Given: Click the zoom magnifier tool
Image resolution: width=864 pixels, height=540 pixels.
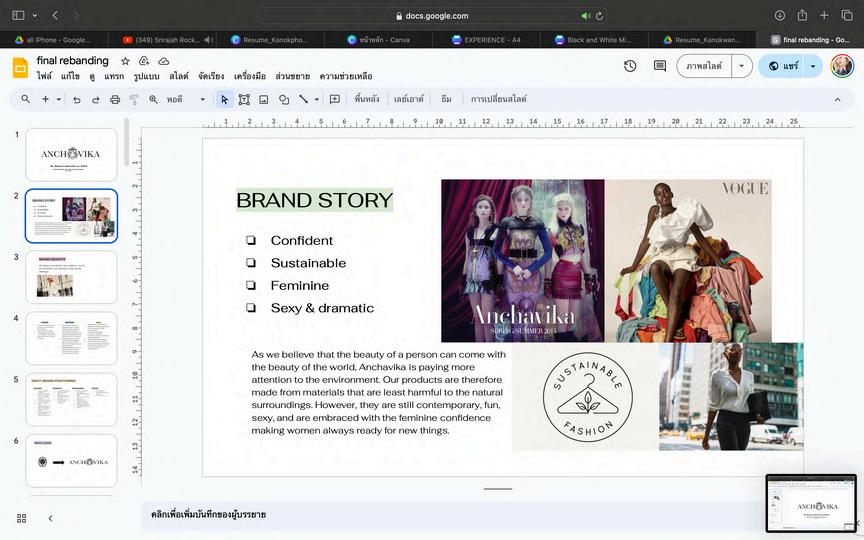Looking at the screenshot, I should (x=153, y=99).
